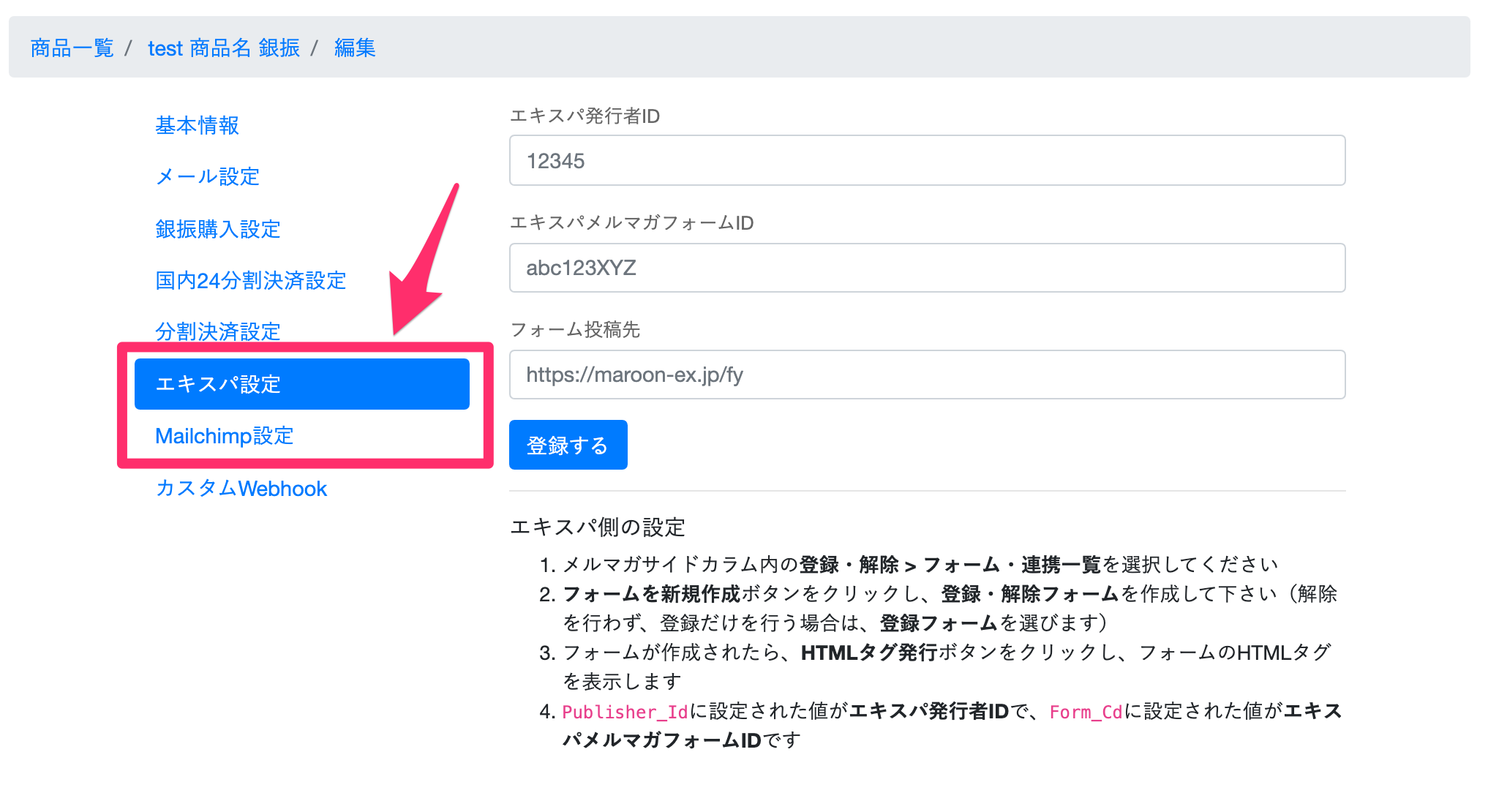
Task: Click the フォーム投稿先 label
Action: [x=575, y=330]
